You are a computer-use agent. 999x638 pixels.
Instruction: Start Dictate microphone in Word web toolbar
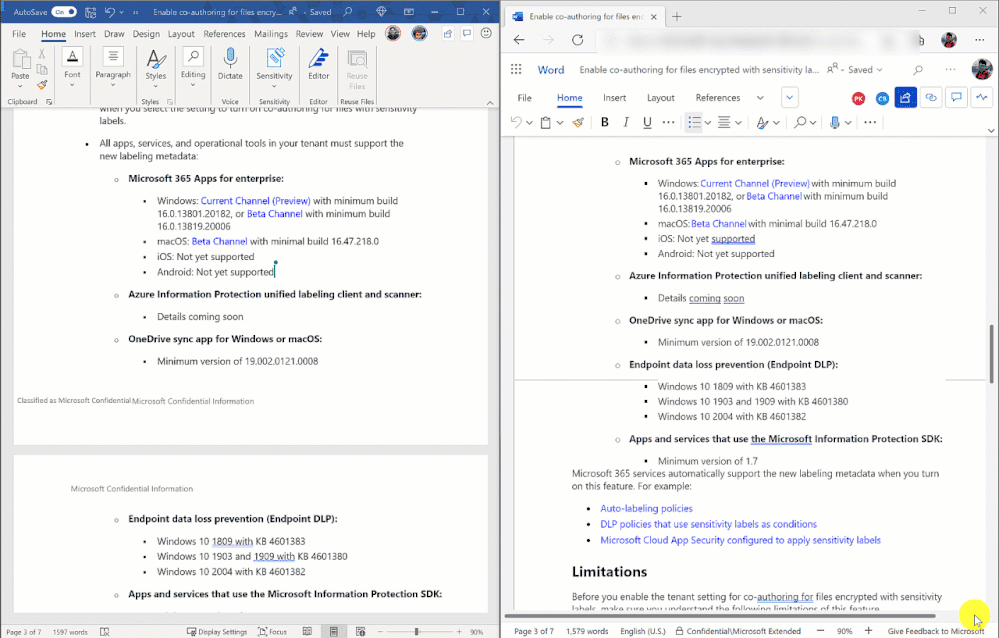(x=835, y=122)
